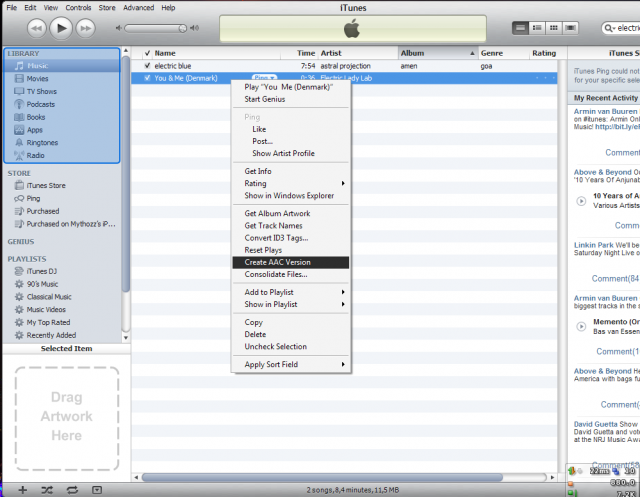Click the search magnifier dropdown icon
640x497 pixels.
(x=609, y=28)
